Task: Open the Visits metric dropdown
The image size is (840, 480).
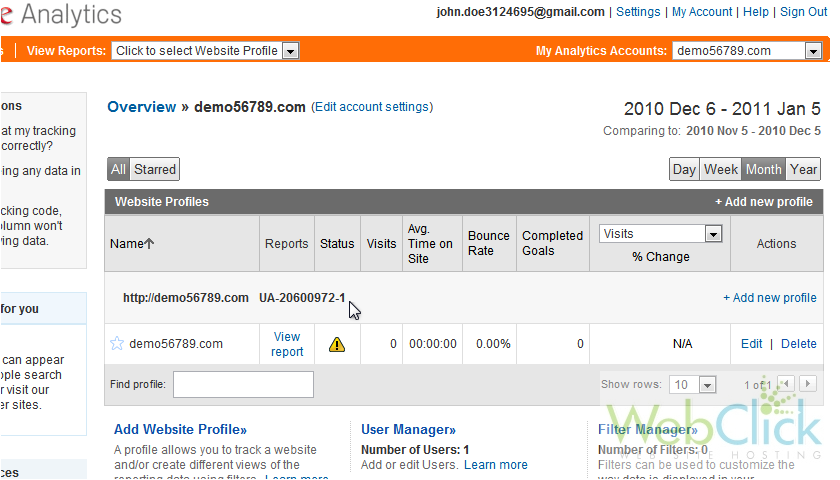Action: (661, 234)
